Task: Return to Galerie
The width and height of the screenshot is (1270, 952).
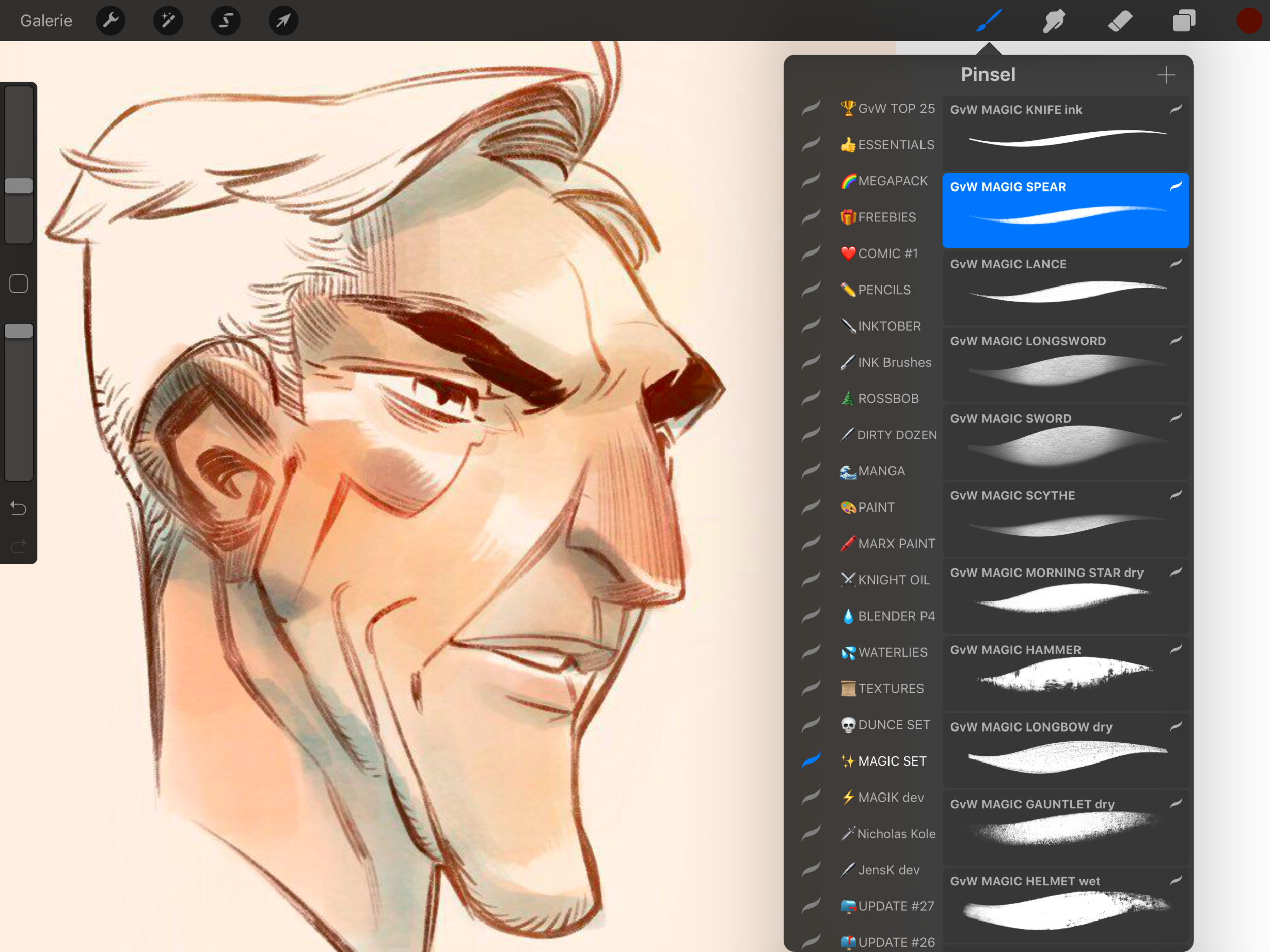Action: (46, 21)
